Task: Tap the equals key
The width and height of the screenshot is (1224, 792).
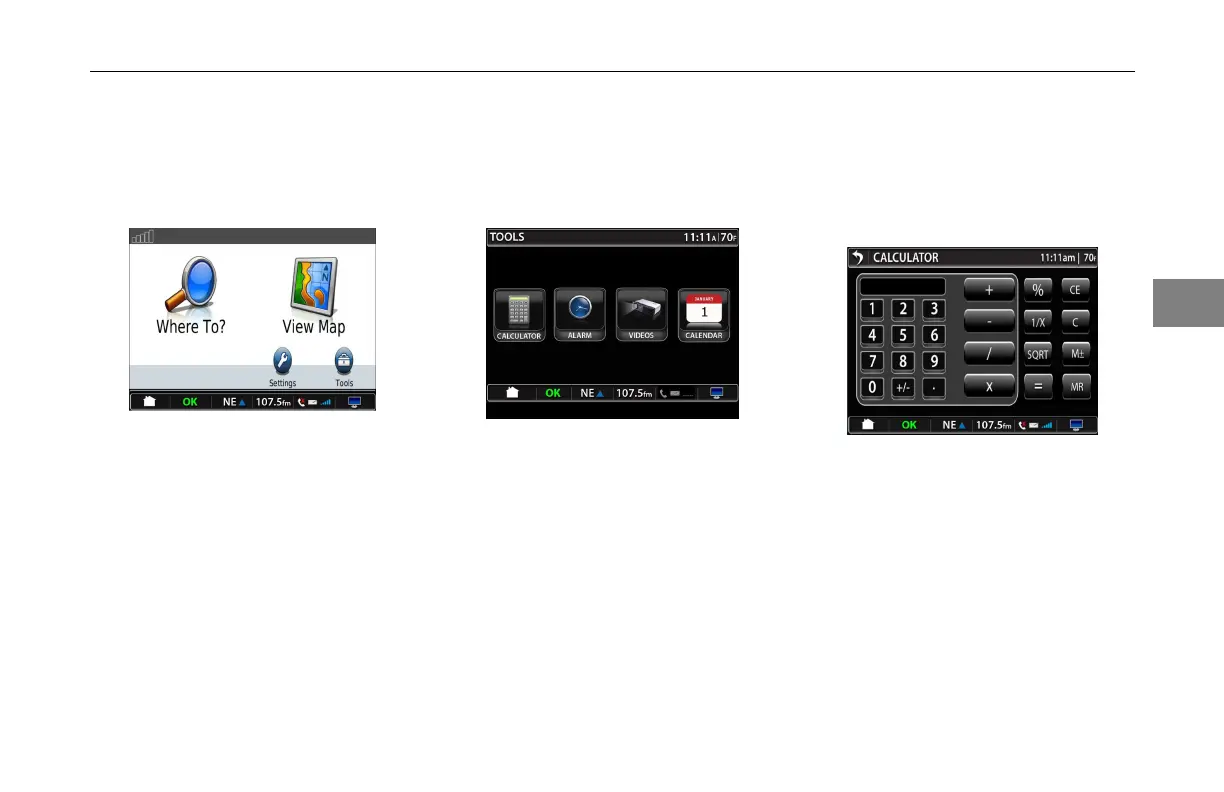Action: tap(1038, 386)
